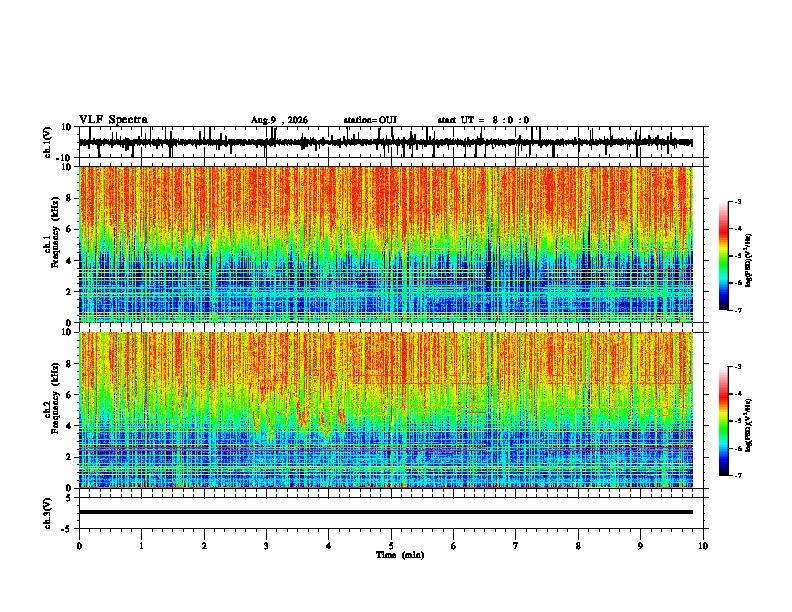Screen dimensions: 792x612
Task: Click time axis tick label "4"
Action: point(329,546)
